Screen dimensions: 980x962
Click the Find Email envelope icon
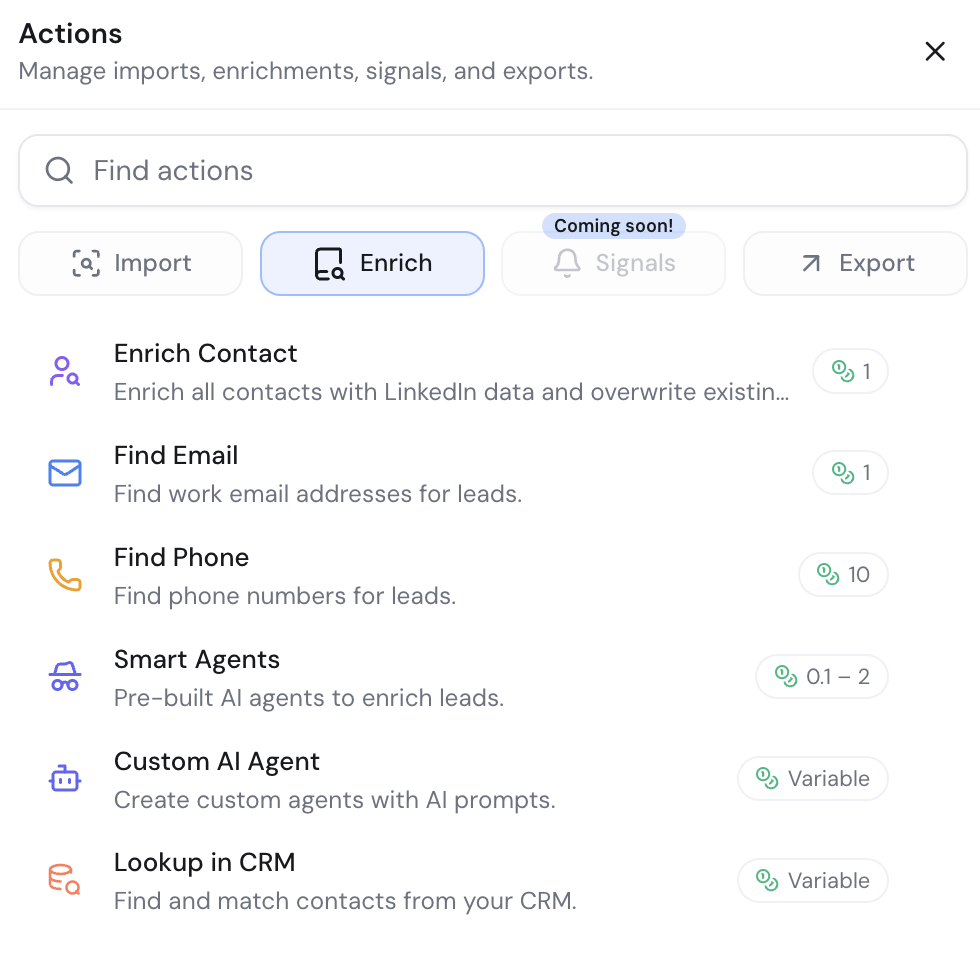tap(64, 472)
